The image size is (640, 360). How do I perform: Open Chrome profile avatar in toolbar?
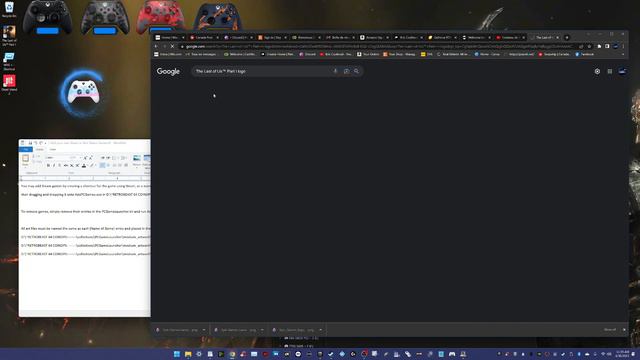(616, 47)
